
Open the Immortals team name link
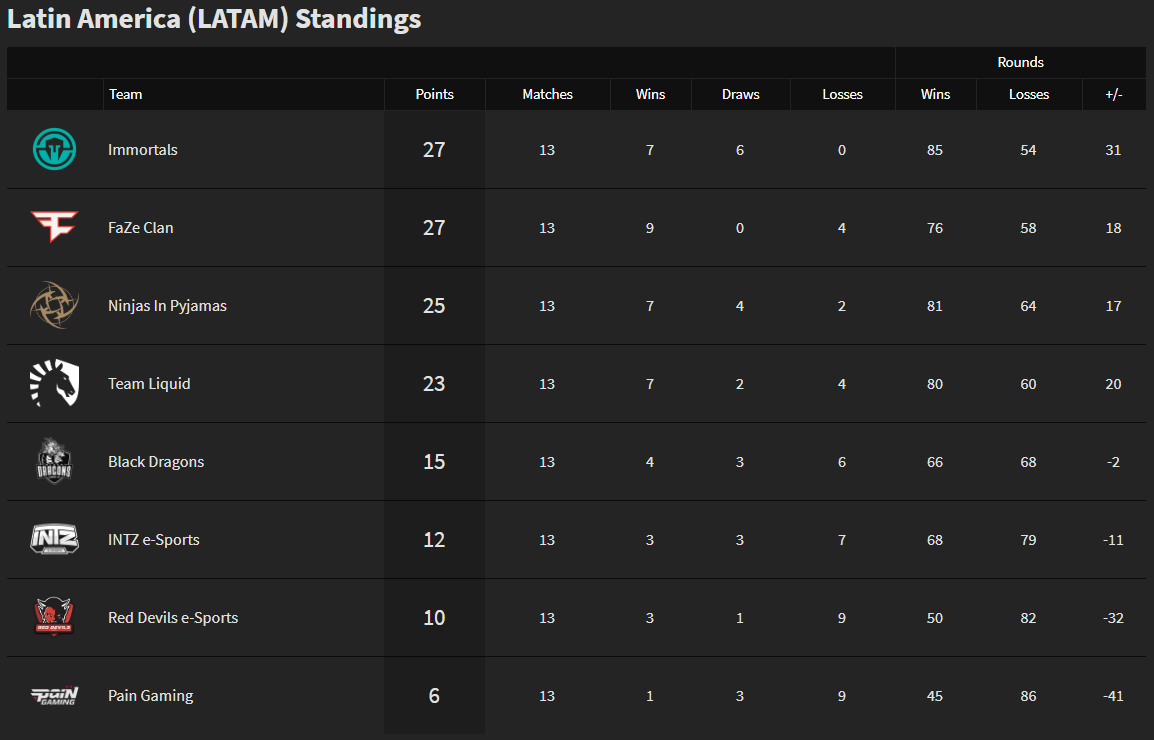pyautogui.click(x=143, y=149)
